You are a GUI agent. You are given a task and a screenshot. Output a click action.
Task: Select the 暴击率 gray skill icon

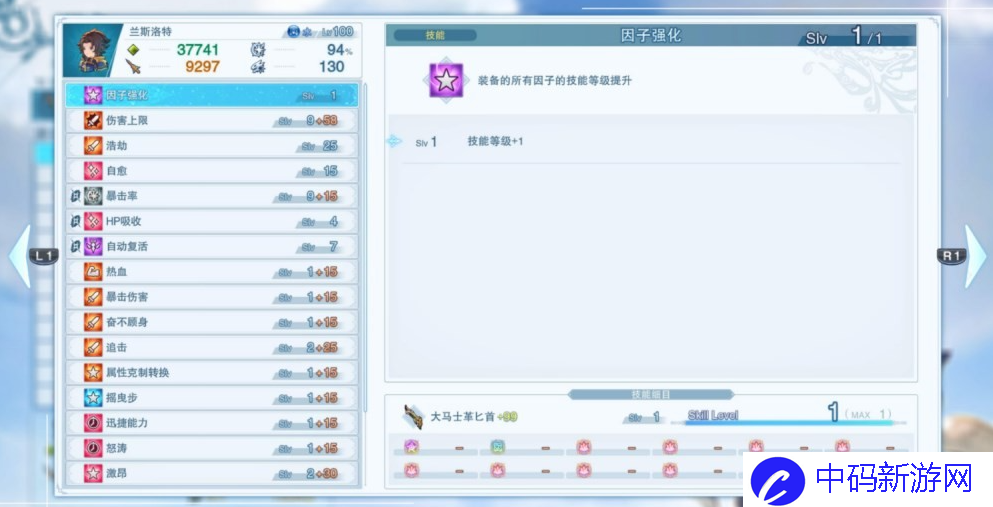click(x=93, y=196)
